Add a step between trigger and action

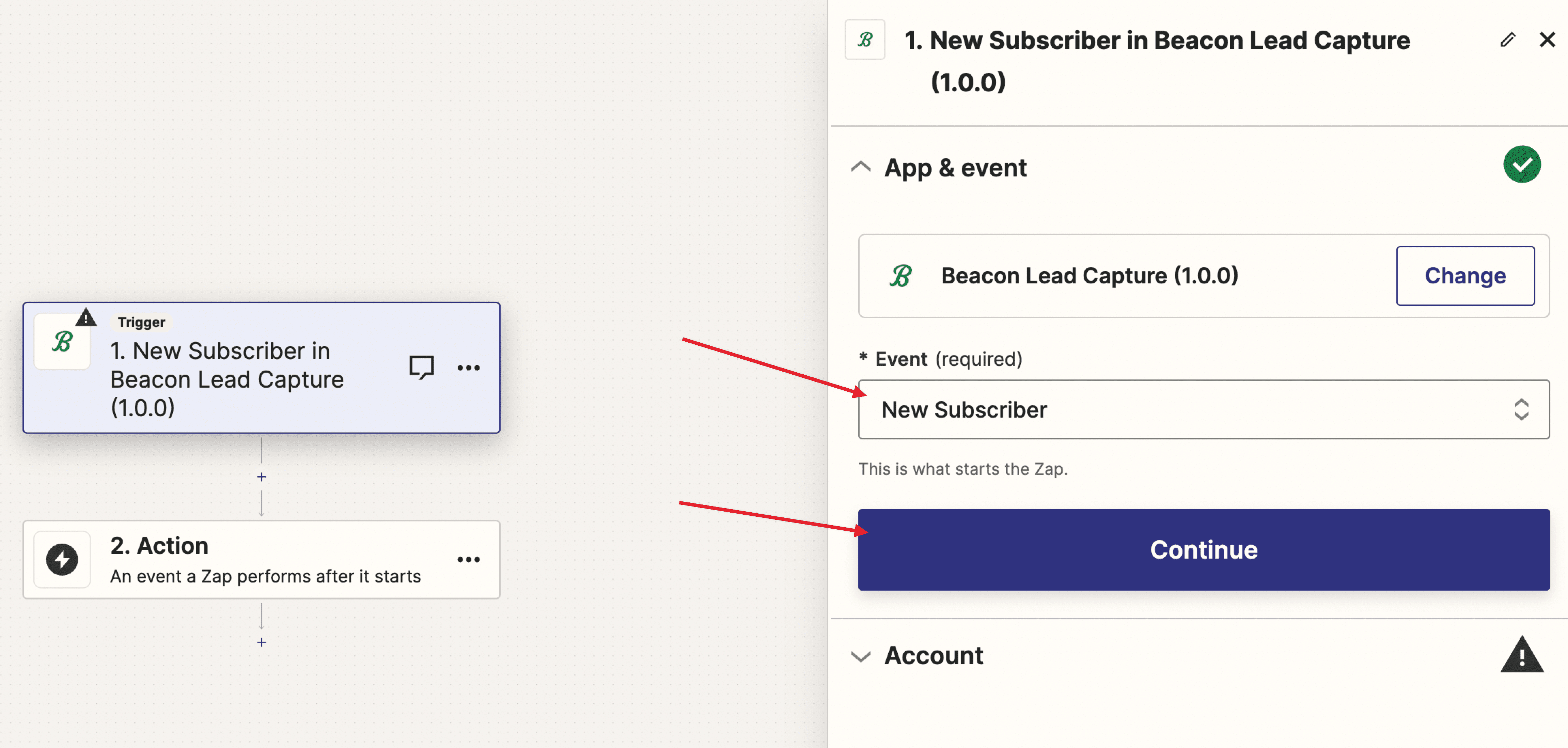click(261, 477)
